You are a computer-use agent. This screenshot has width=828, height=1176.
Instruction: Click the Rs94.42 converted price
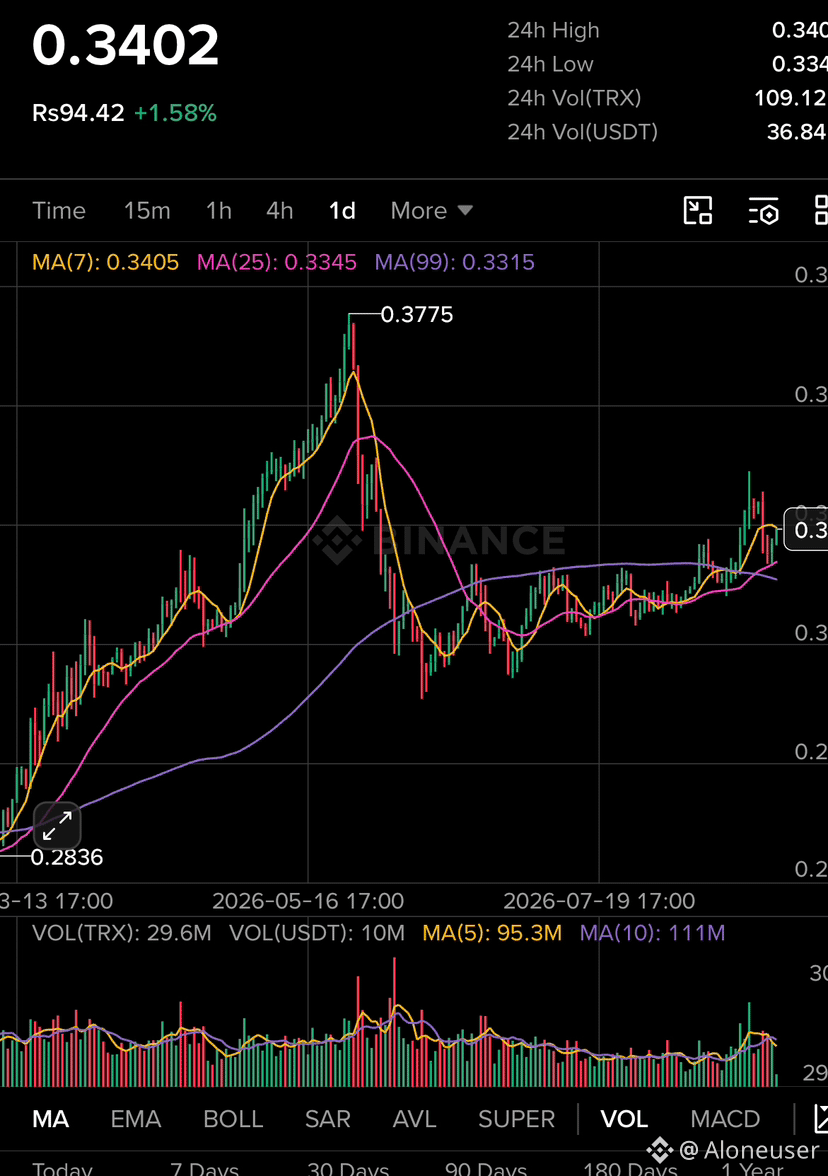[78, 113]
